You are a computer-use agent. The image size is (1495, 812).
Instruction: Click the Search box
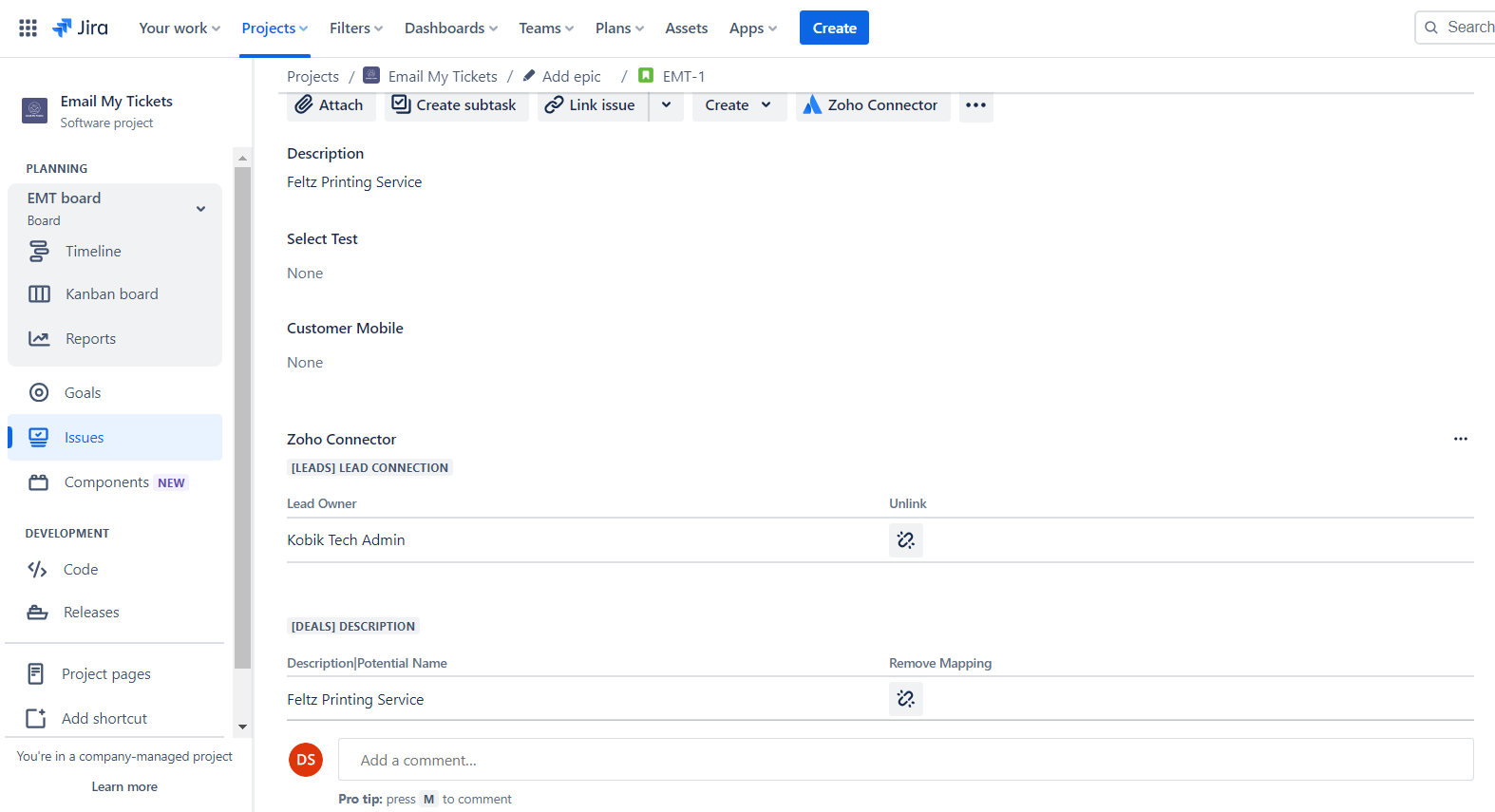tap(1456, 28)
